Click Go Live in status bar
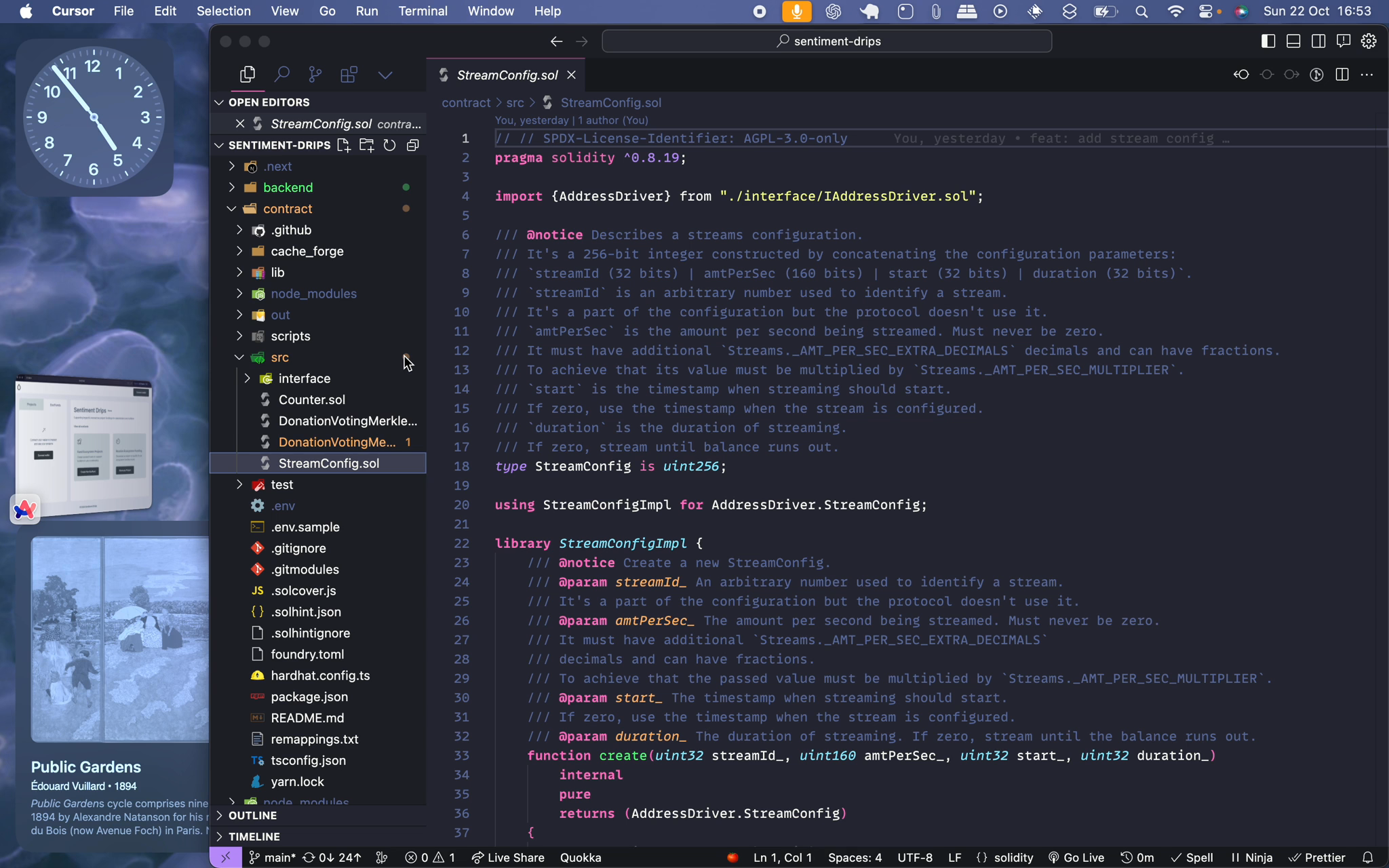The height and width of the screenshot is (868, 1389). click(1076, 857)
